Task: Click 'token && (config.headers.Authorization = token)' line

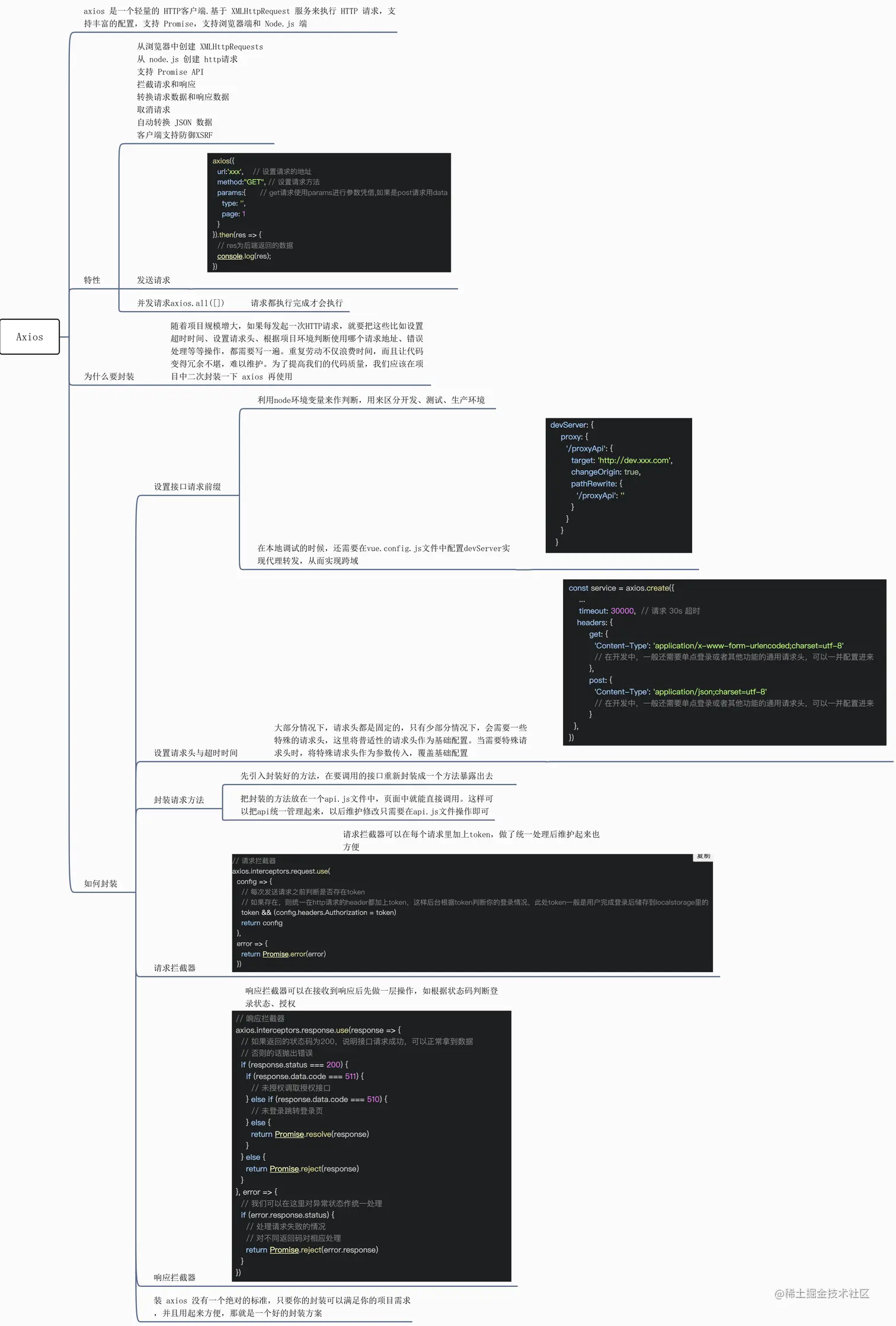Action: (x=318, y=914)
